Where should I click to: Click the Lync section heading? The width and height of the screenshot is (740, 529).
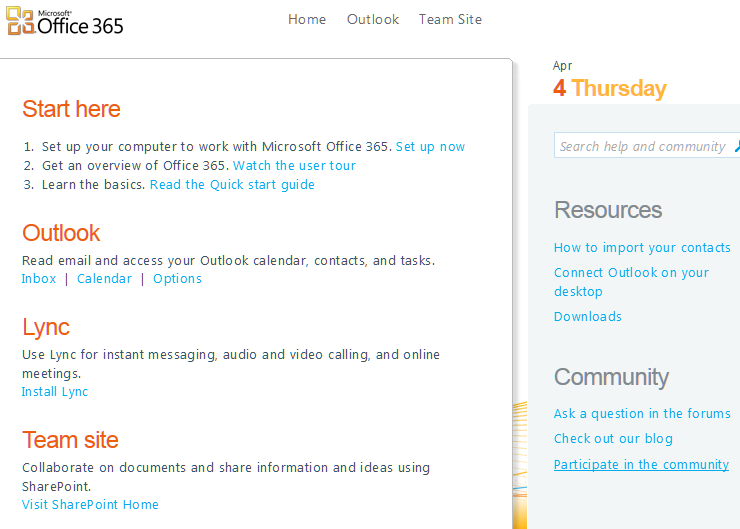(46, 327)
